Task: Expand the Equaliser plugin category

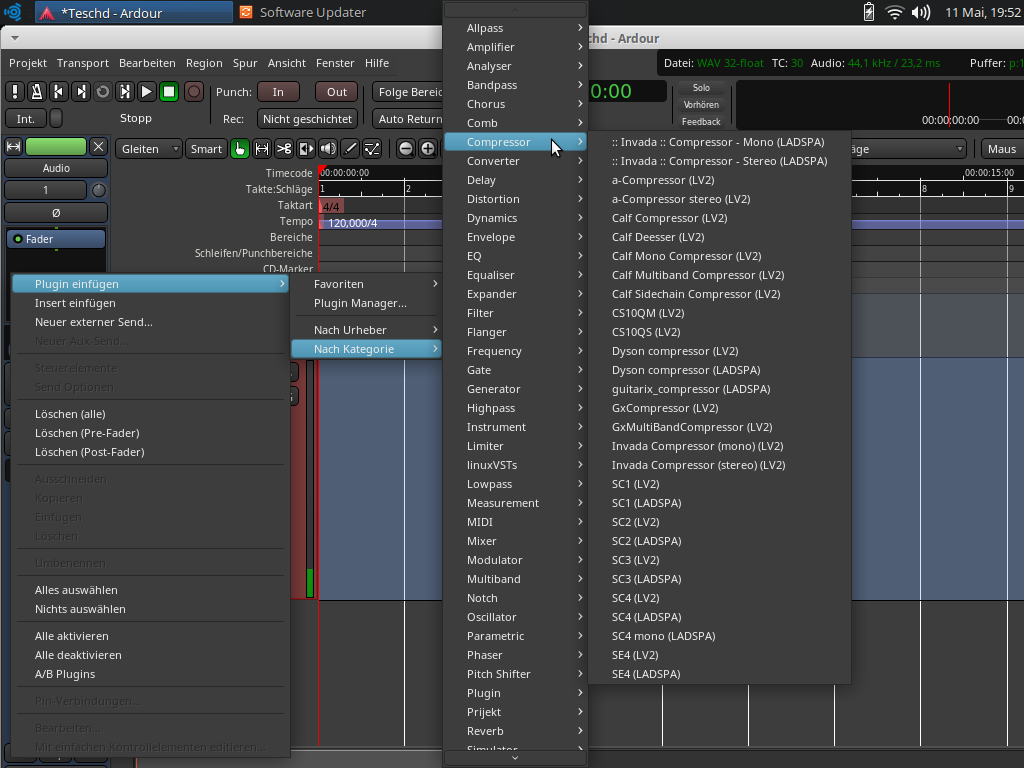Action: [515, 275]
